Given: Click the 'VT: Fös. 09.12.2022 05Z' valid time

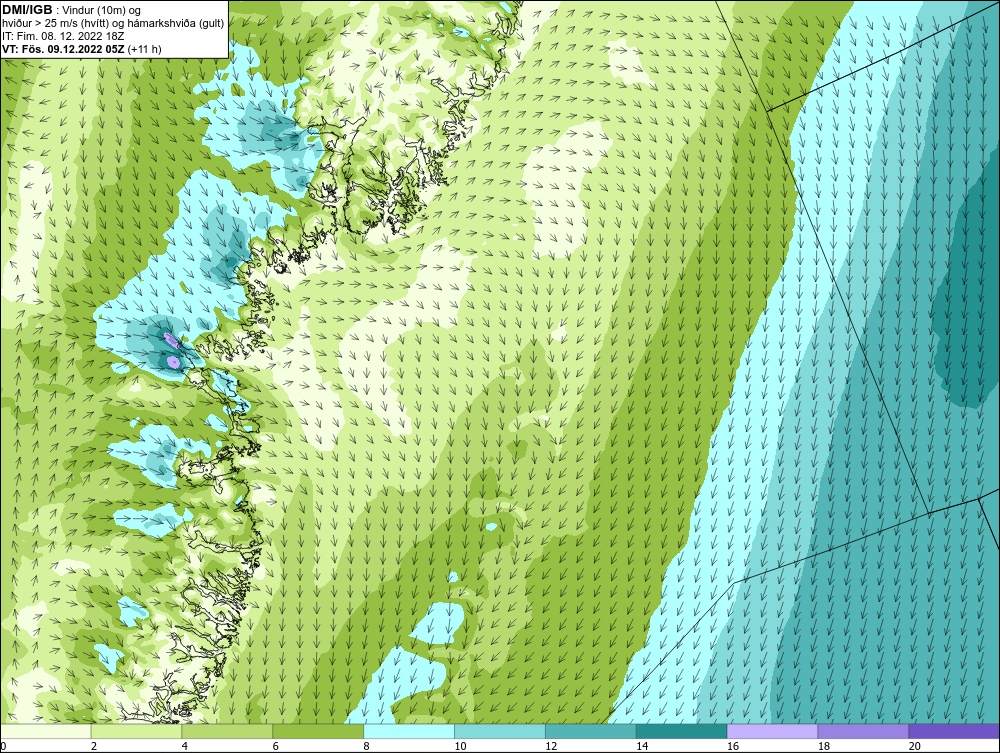Looking at the screenshot, I should 64,49.
